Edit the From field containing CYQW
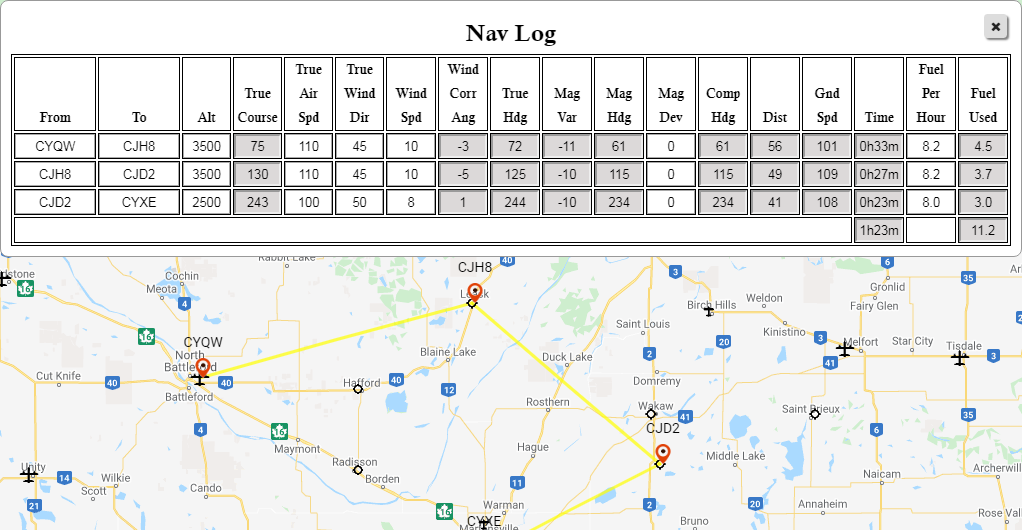This screenshot has height=530, width=1022. 55,146
